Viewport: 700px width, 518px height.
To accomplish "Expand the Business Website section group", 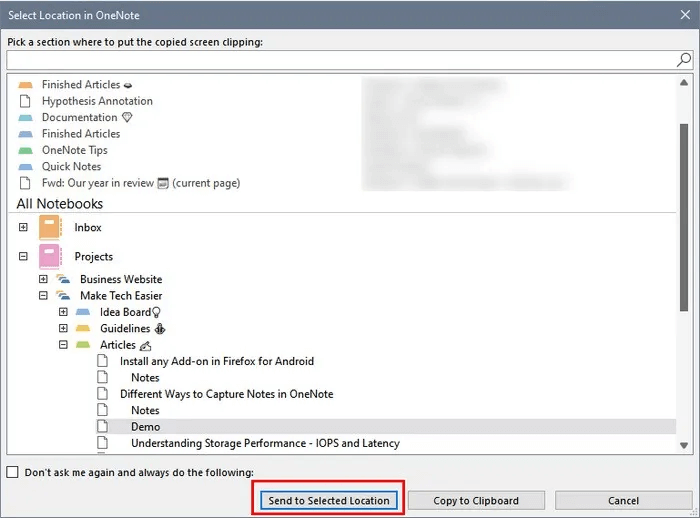I will click(x=43, y=279).
